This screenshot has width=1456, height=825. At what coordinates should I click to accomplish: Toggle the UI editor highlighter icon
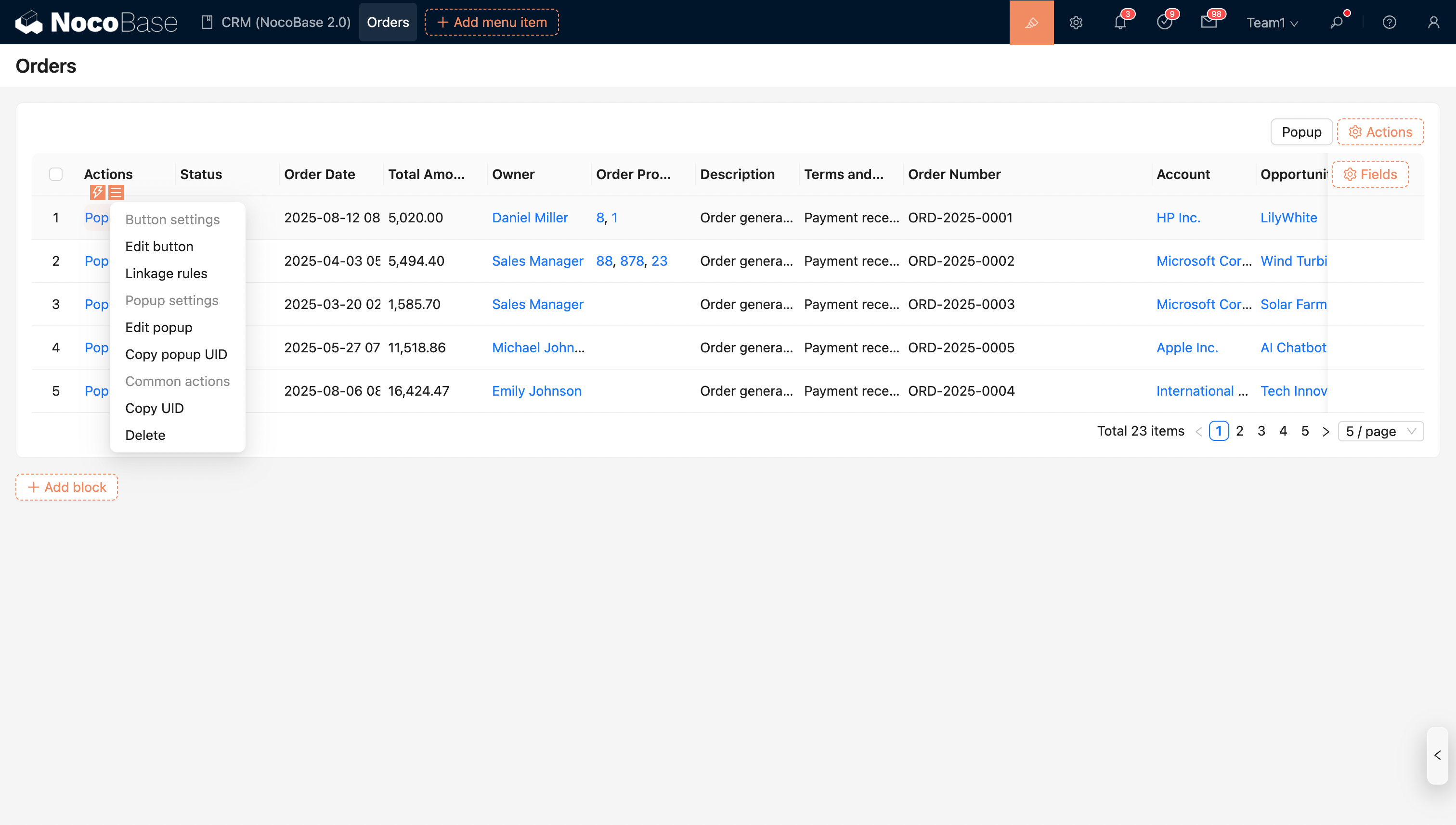(x=1031, y=22)
